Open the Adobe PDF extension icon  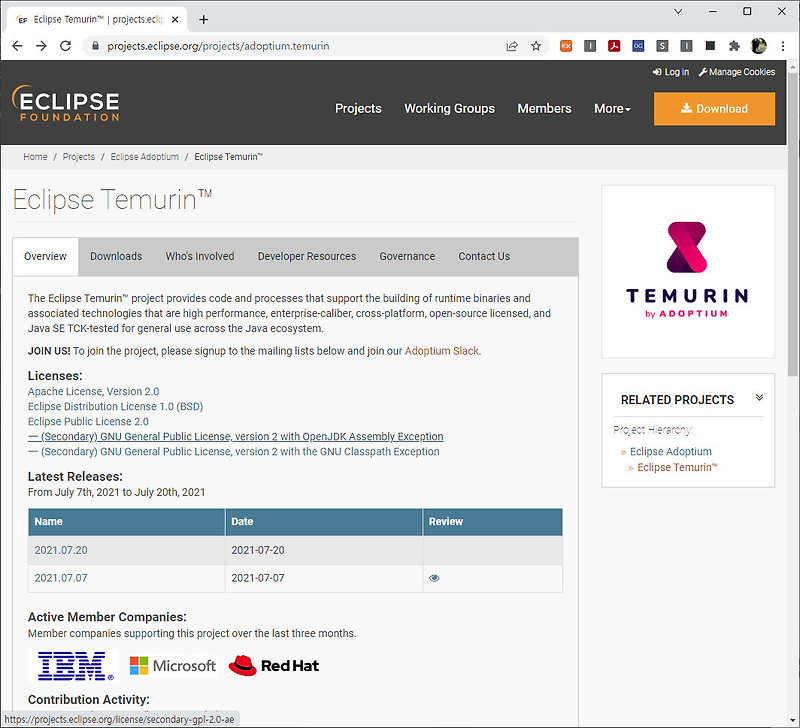click(x=614, y=46)
